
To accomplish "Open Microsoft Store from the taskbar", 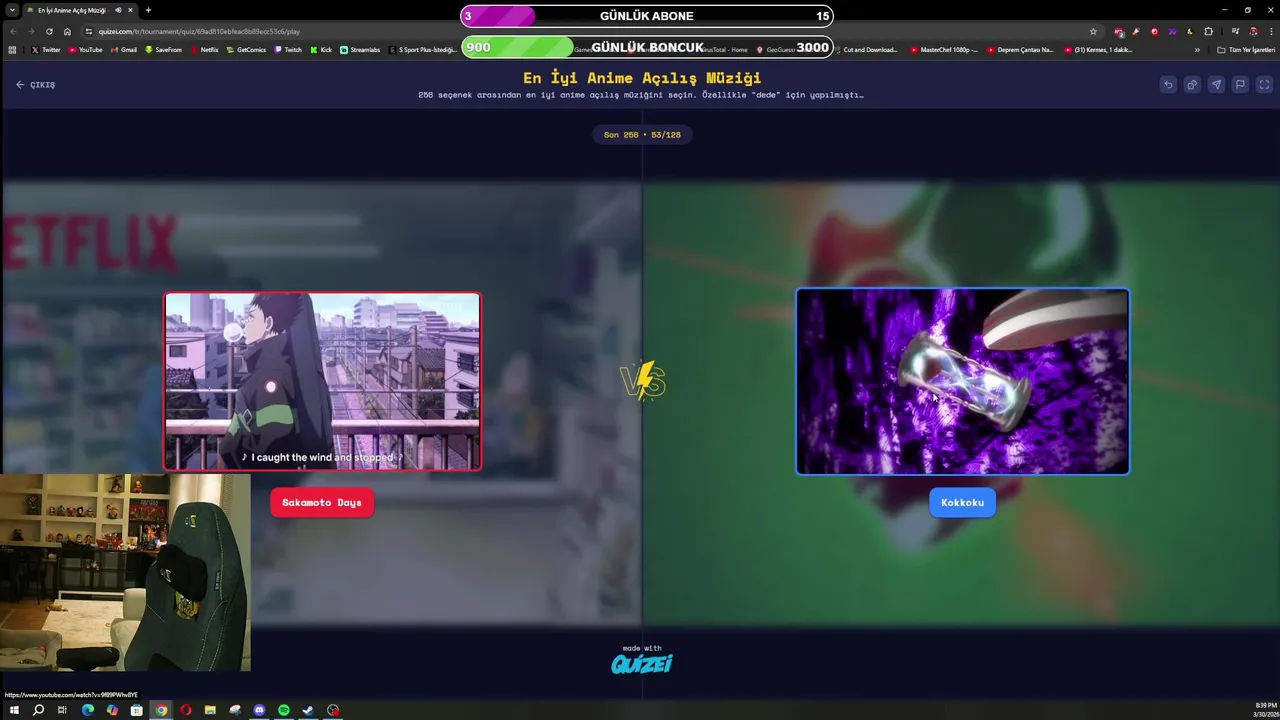I will 136,710.
